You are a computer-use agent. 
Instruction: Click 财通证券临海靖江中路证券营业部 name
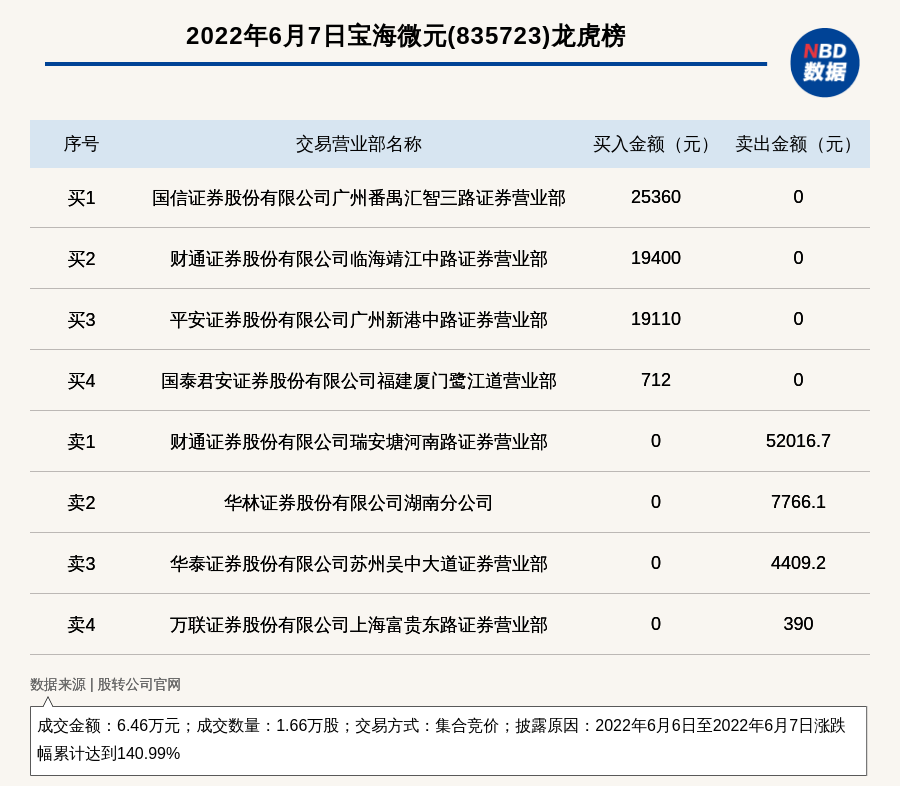[x=359, y=259]
